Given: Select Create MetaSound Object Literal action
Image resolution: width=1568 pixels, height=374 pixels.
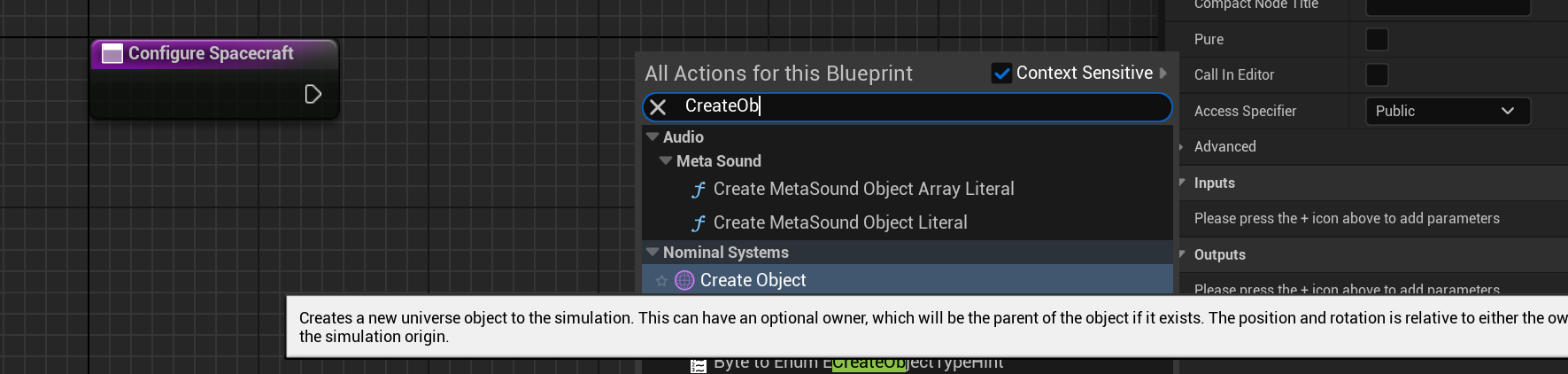Looking at the screenshot, I should pos(839,223).
